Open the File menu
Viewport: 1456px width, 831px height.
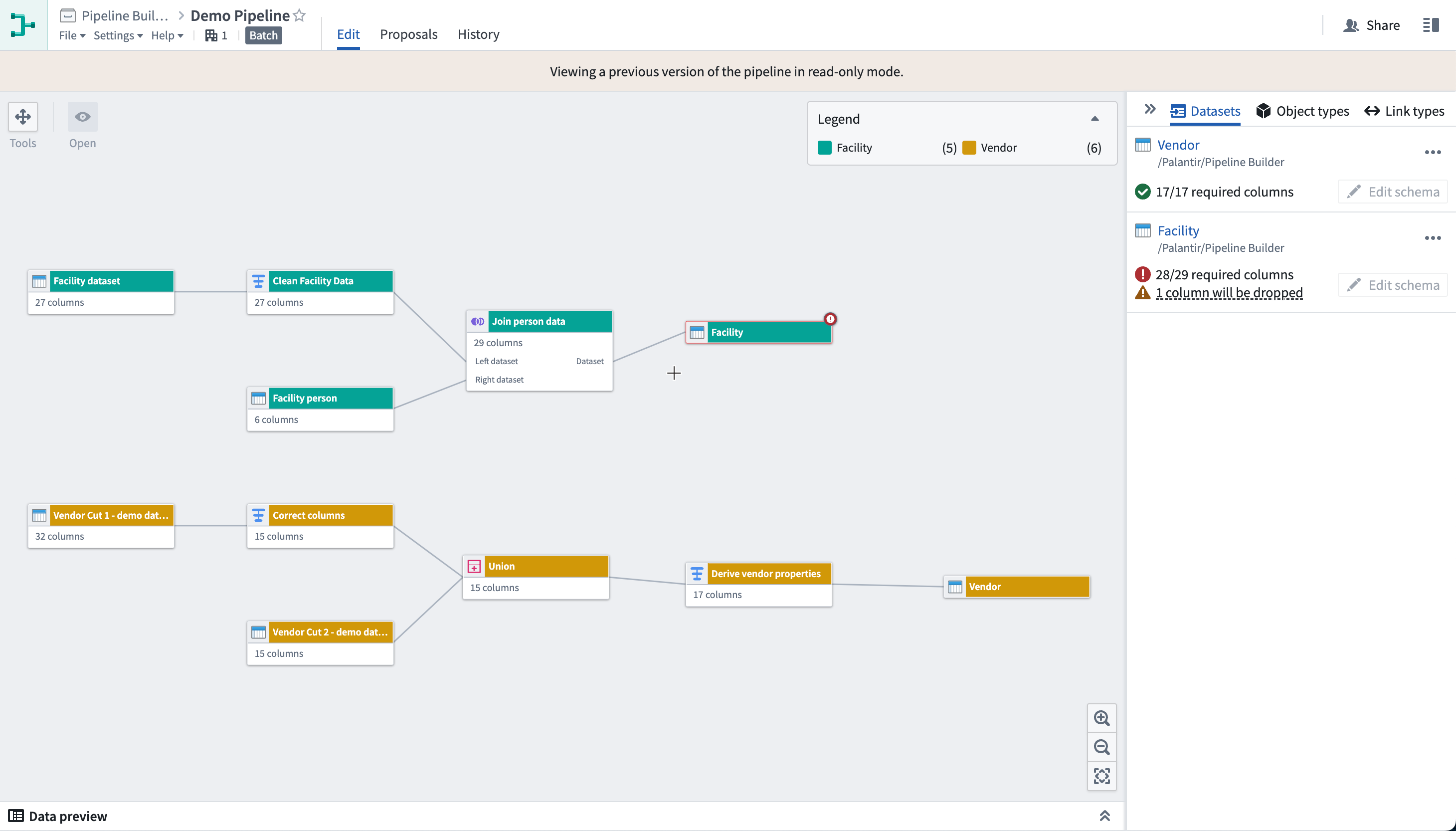point(72,35)
